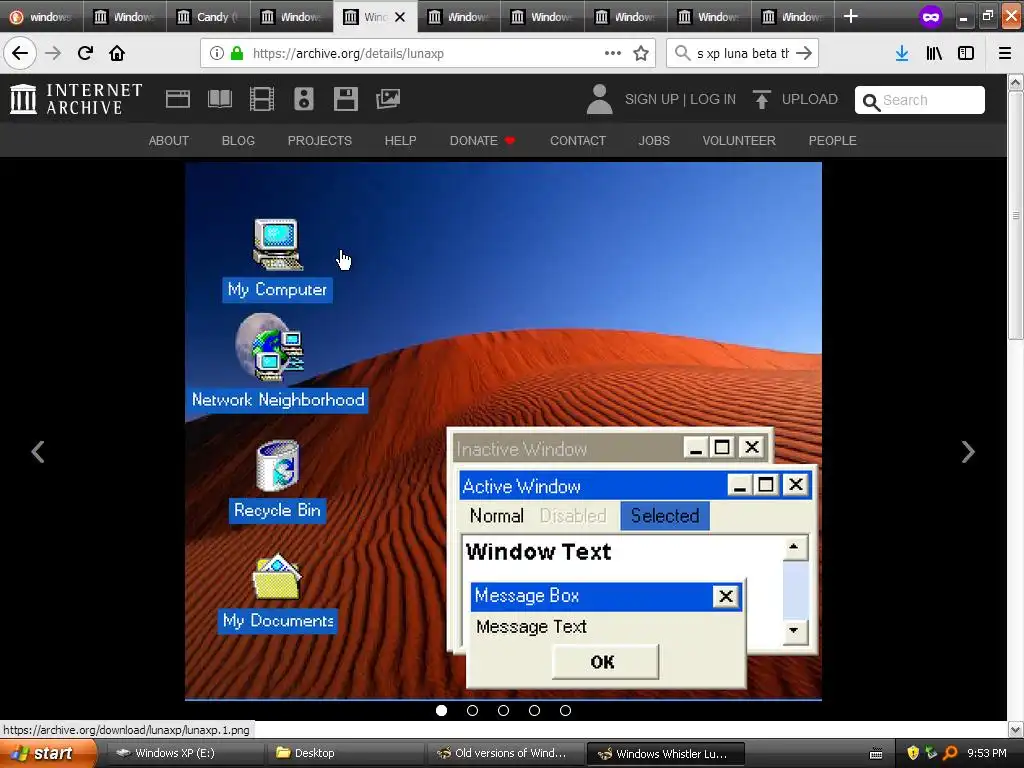
Task: Open the Images icon in Archive header
Action: (x=388, y=99)
